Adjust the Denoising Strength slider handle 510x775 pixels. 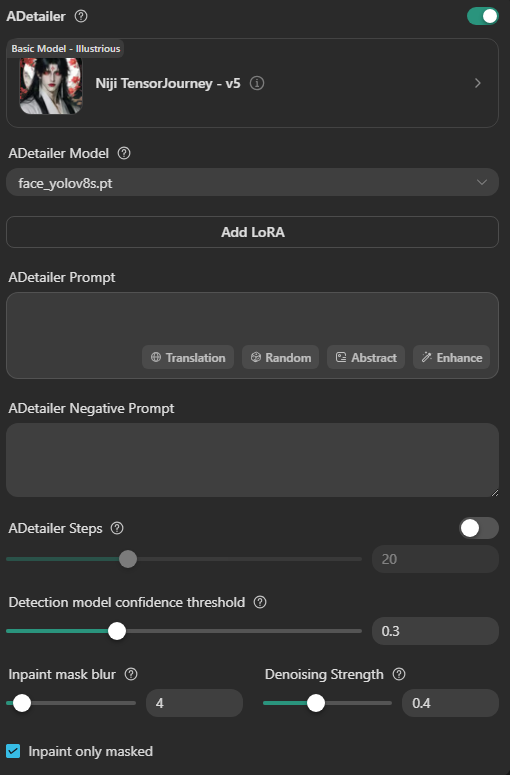coord(316,703)
